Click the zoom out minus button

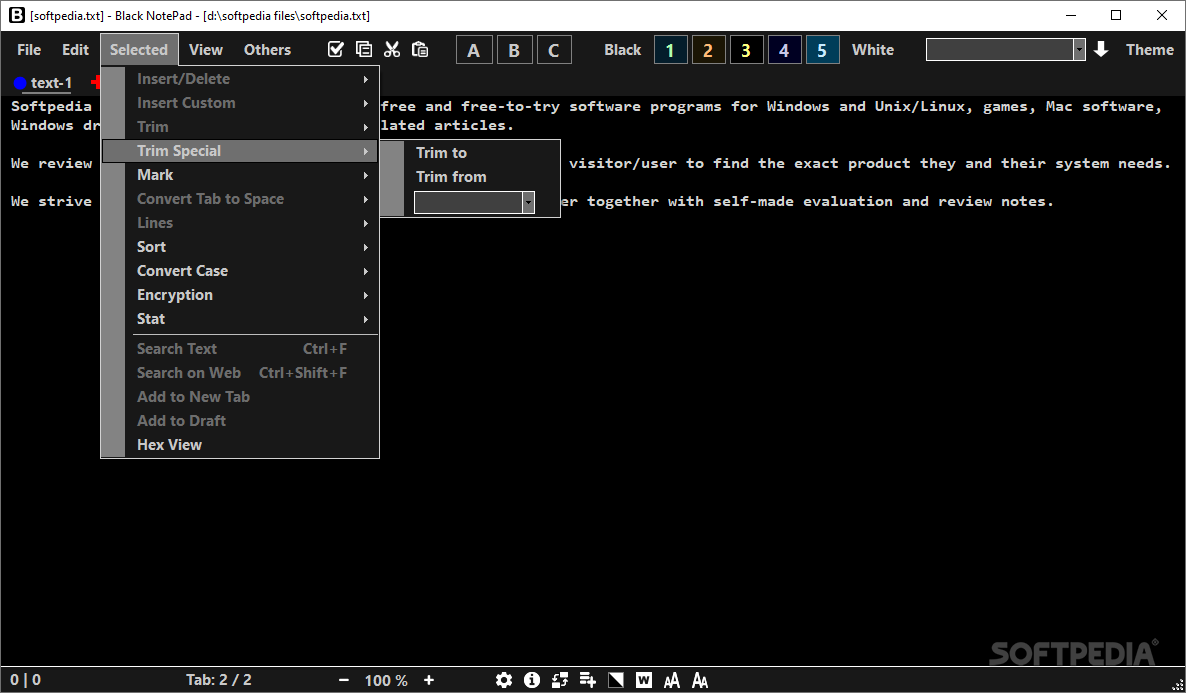tap(344, 680)
